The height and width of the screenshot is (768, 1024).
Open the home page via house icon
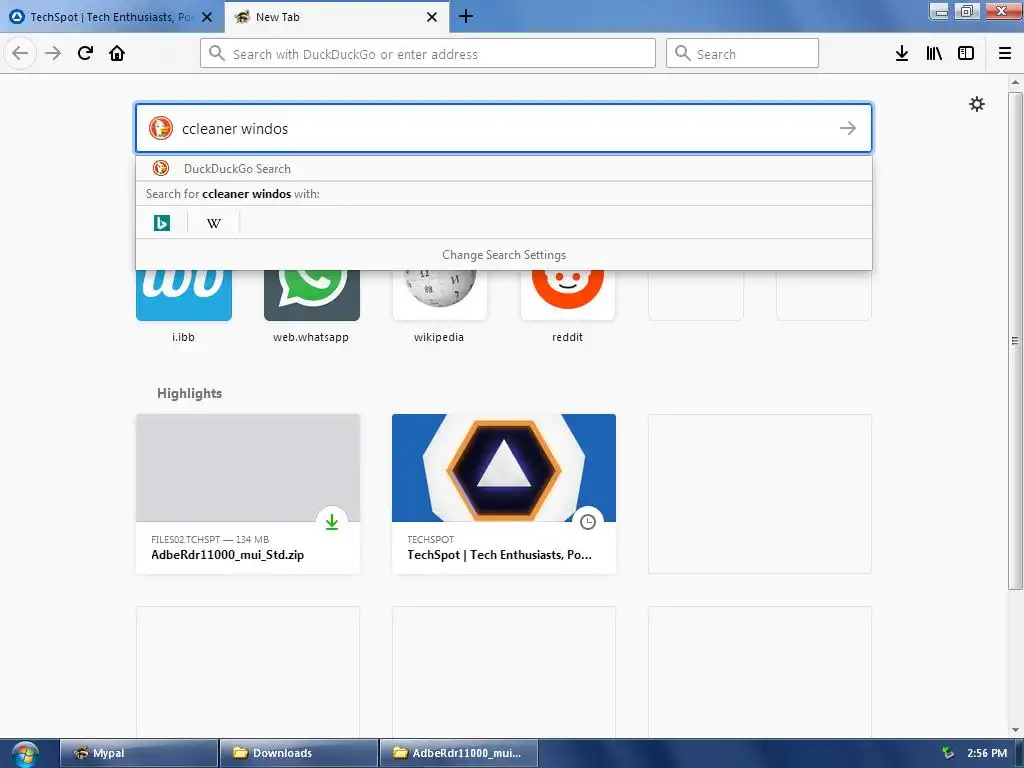tap(117, 53)
